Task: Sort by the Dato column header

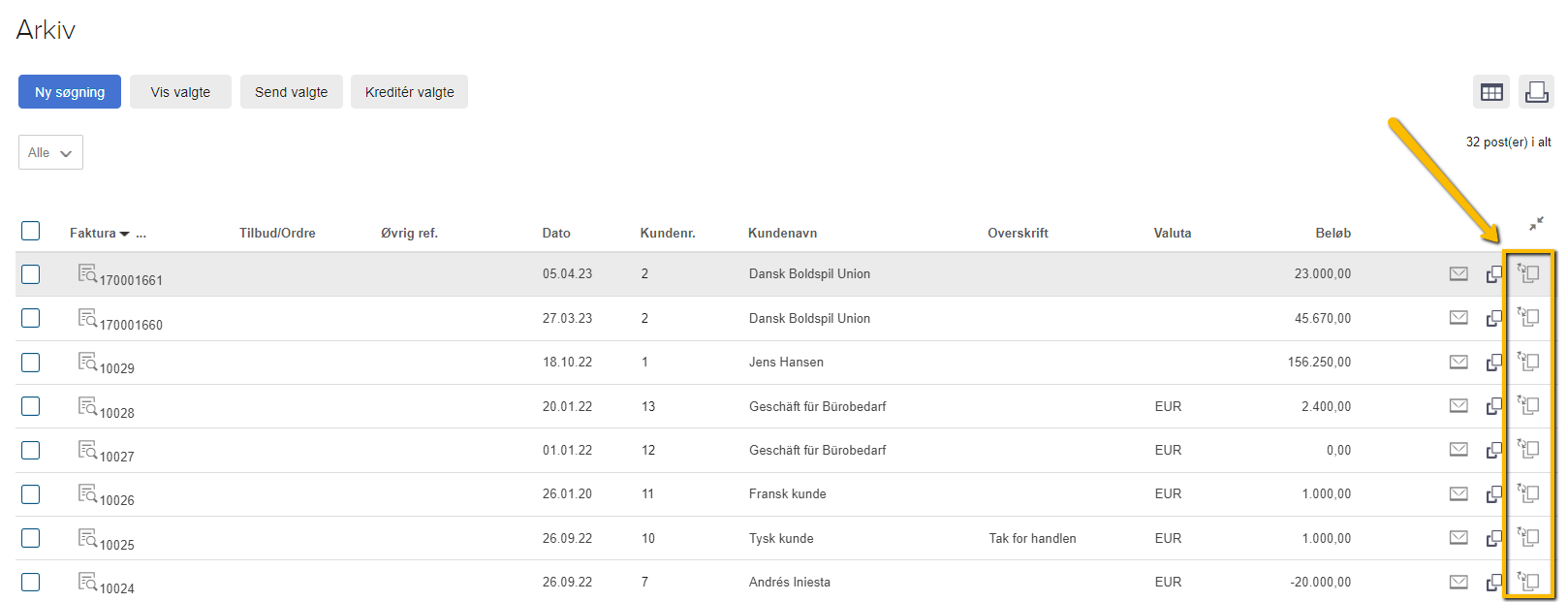Action: (x=556, y=234)
